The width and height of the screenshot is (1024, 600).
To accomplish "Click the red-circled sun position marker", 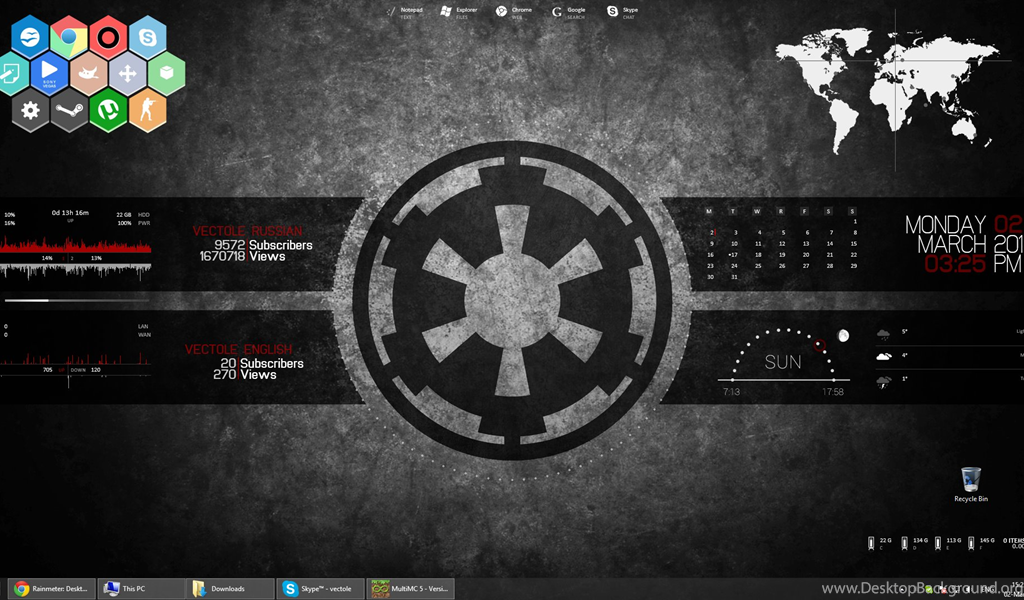I will click(x=820, y=345).
